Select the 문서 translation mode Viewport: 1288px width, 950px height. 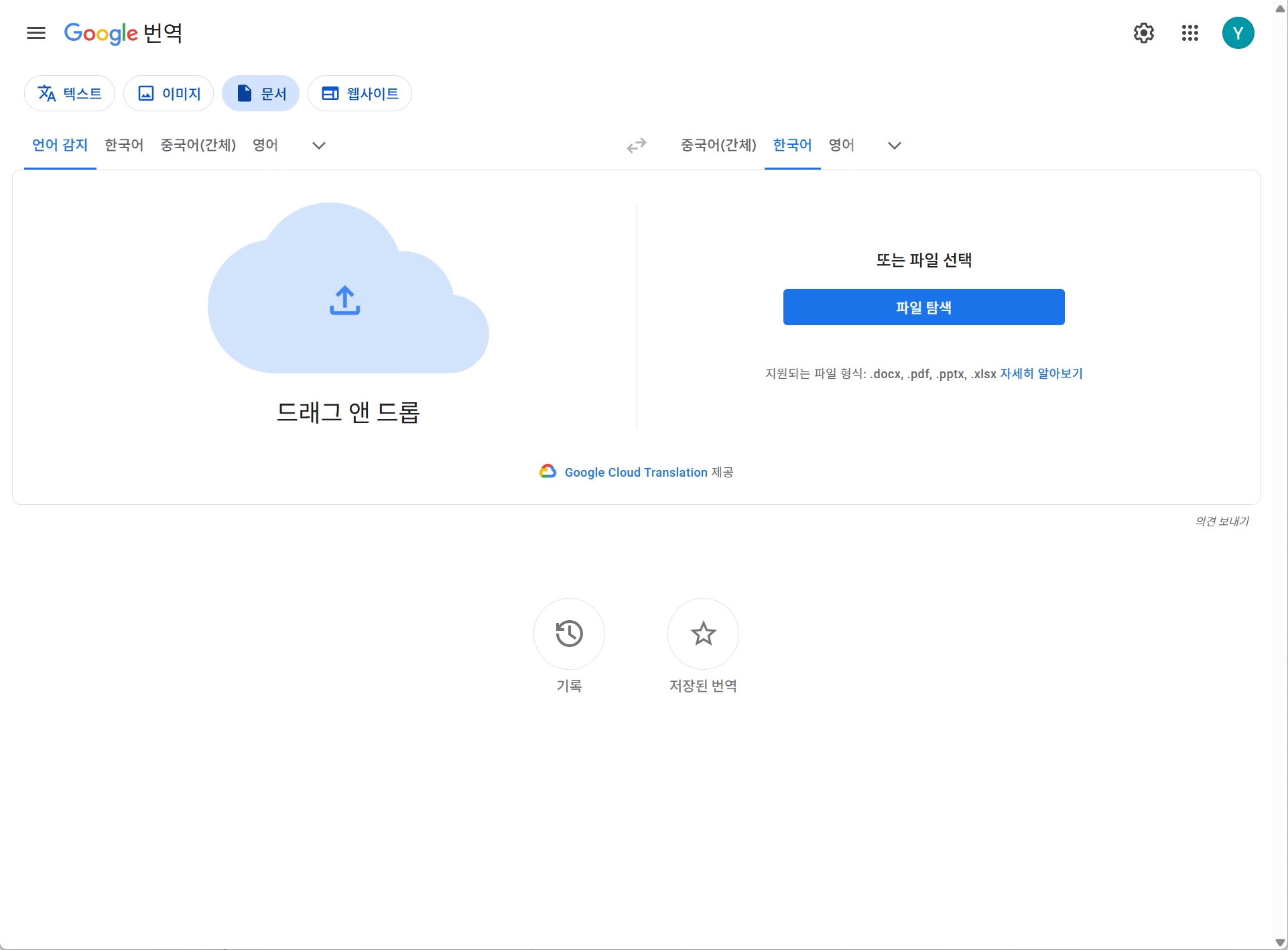click(261, 93)
